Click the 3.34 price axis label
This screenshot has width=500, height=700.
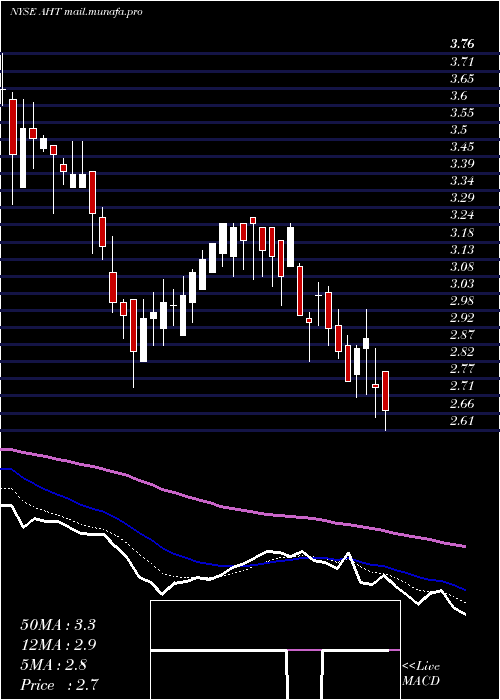click(462, 181)
